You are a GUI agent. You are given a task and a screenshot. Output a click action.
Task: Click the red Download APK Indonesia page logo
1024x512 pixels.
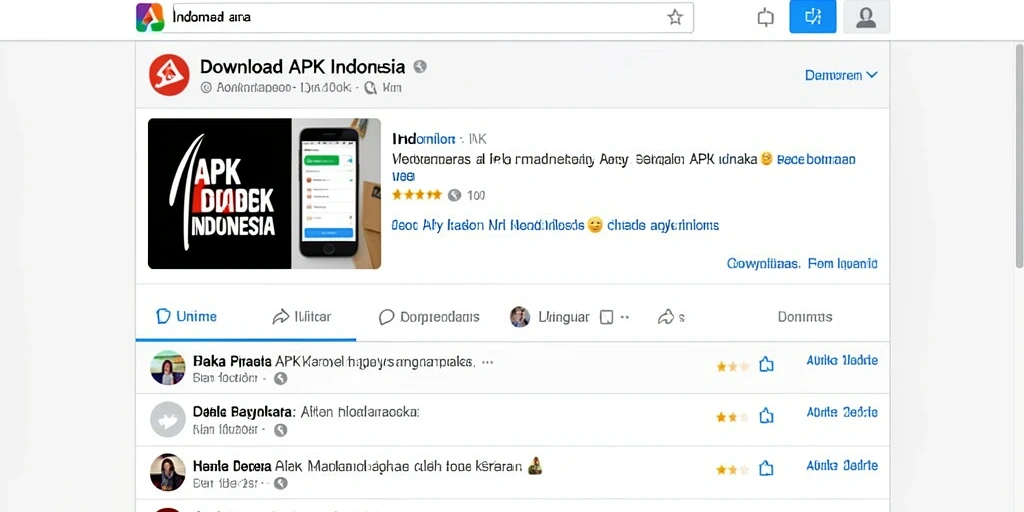[169, 75]
